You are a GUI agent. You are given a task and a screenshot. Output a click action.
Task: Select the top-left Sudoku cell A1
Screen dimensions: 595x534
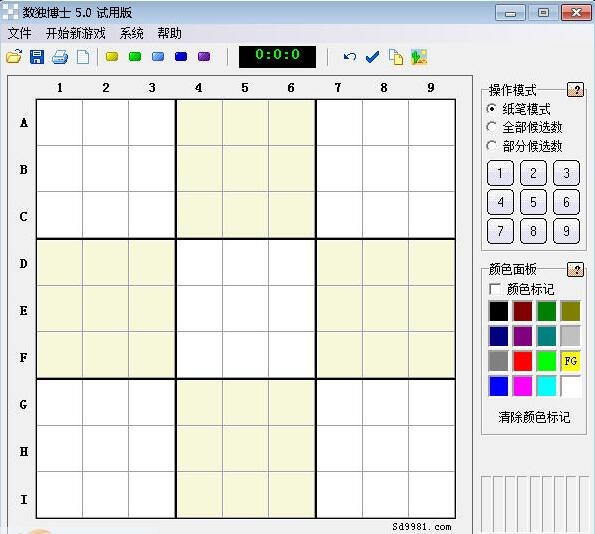click(60, 123)
